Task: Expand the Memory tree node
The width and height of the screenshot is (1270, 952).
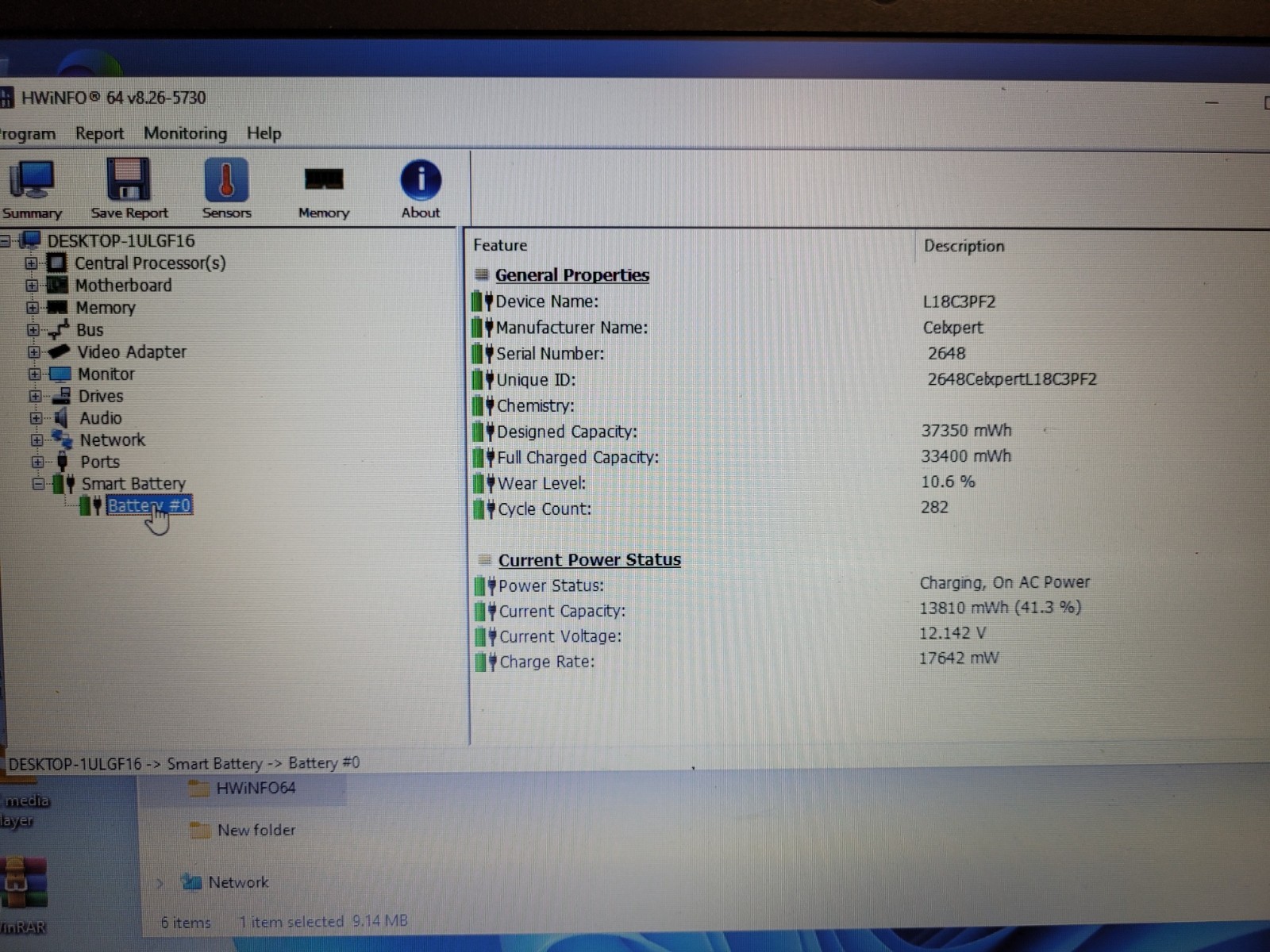Action: coord(33,308)
